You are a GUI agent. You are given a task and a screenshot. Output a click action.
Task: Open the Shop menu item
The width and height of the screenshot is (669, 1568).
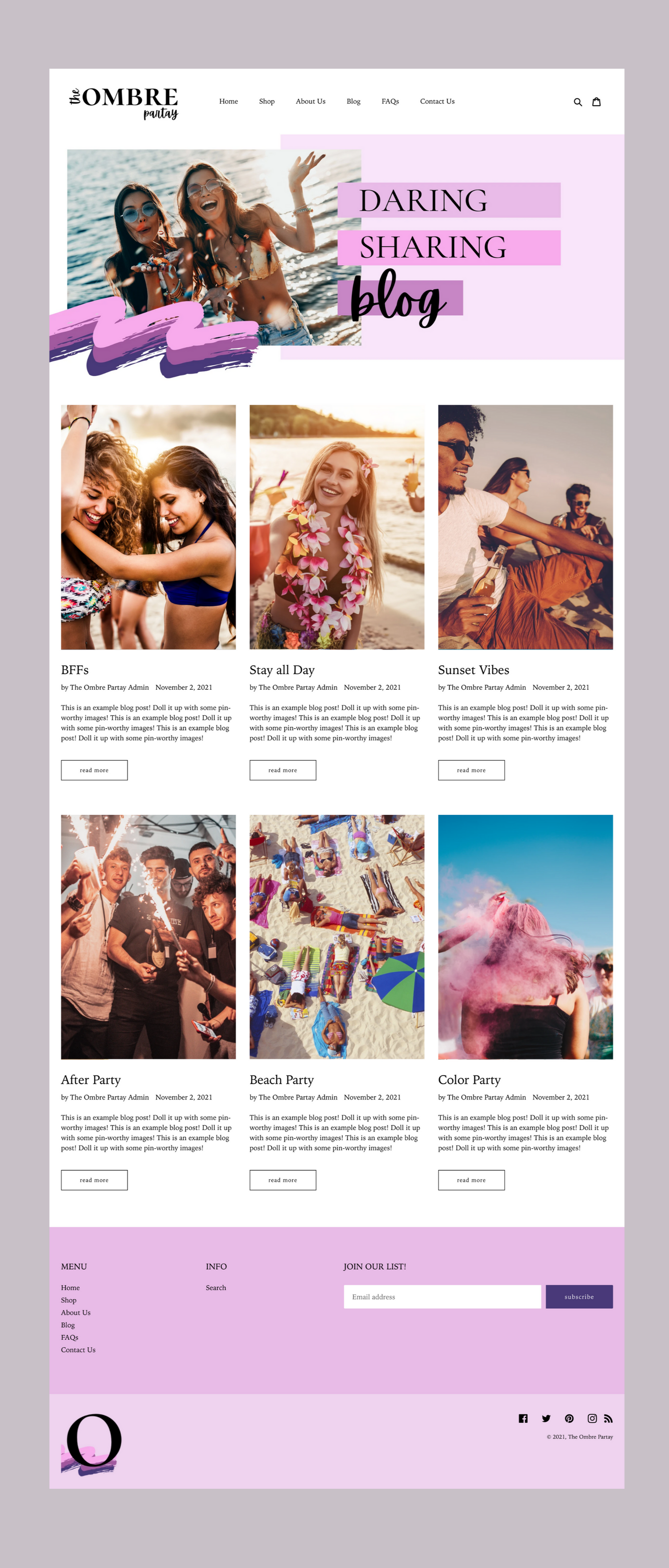point(267,102)
